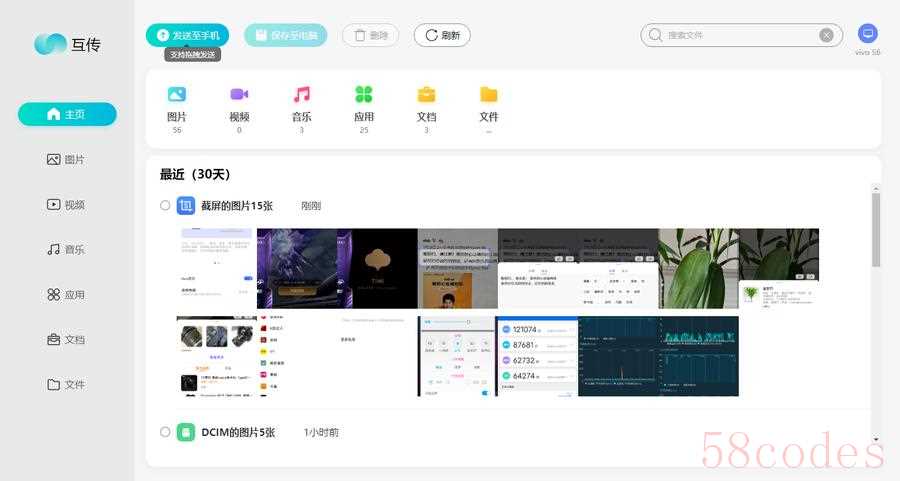Open the 视频 category icon
900x481 pixels.
coord(239,95)
